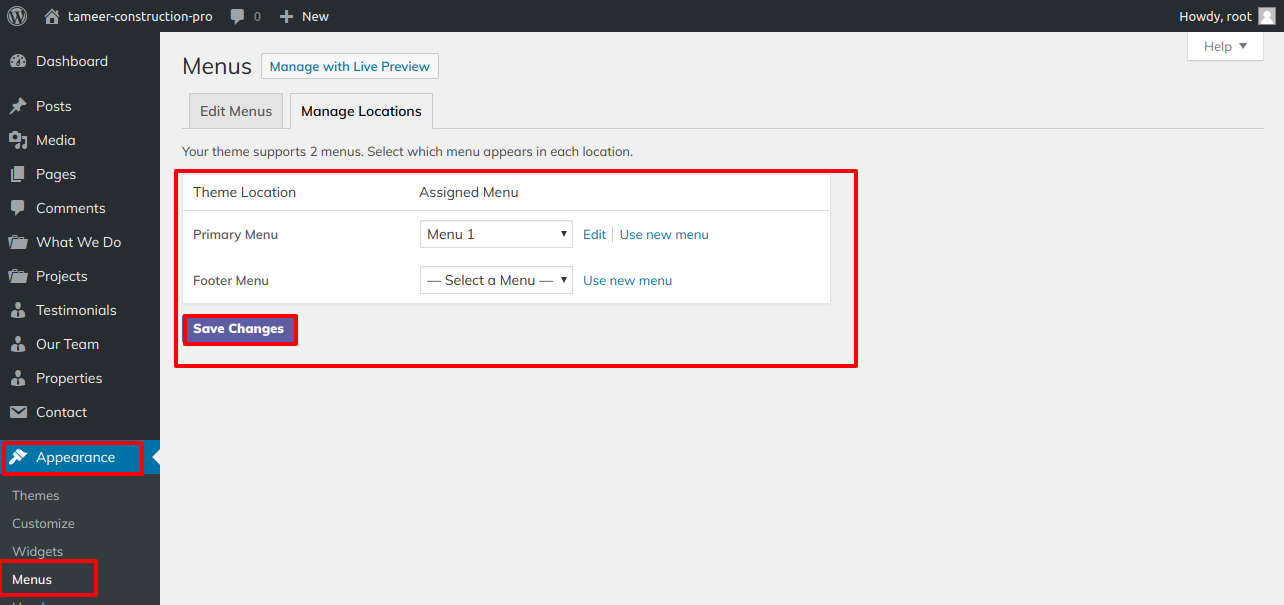1284x605 pixels.
Task: Click the Primary Menu location label
Action: pyautogui.click(x=235, y=234)
